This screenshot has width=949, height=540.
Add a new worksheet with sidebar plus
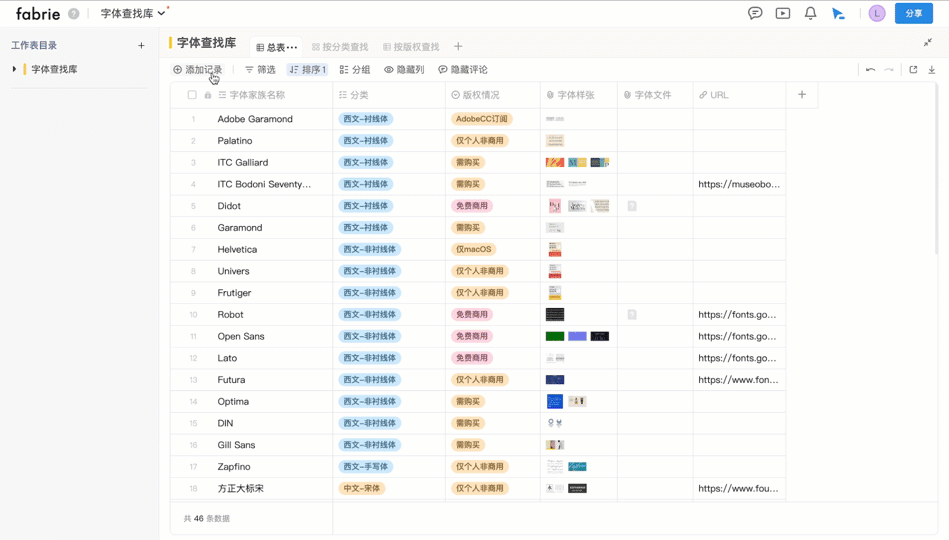(141, 45)
